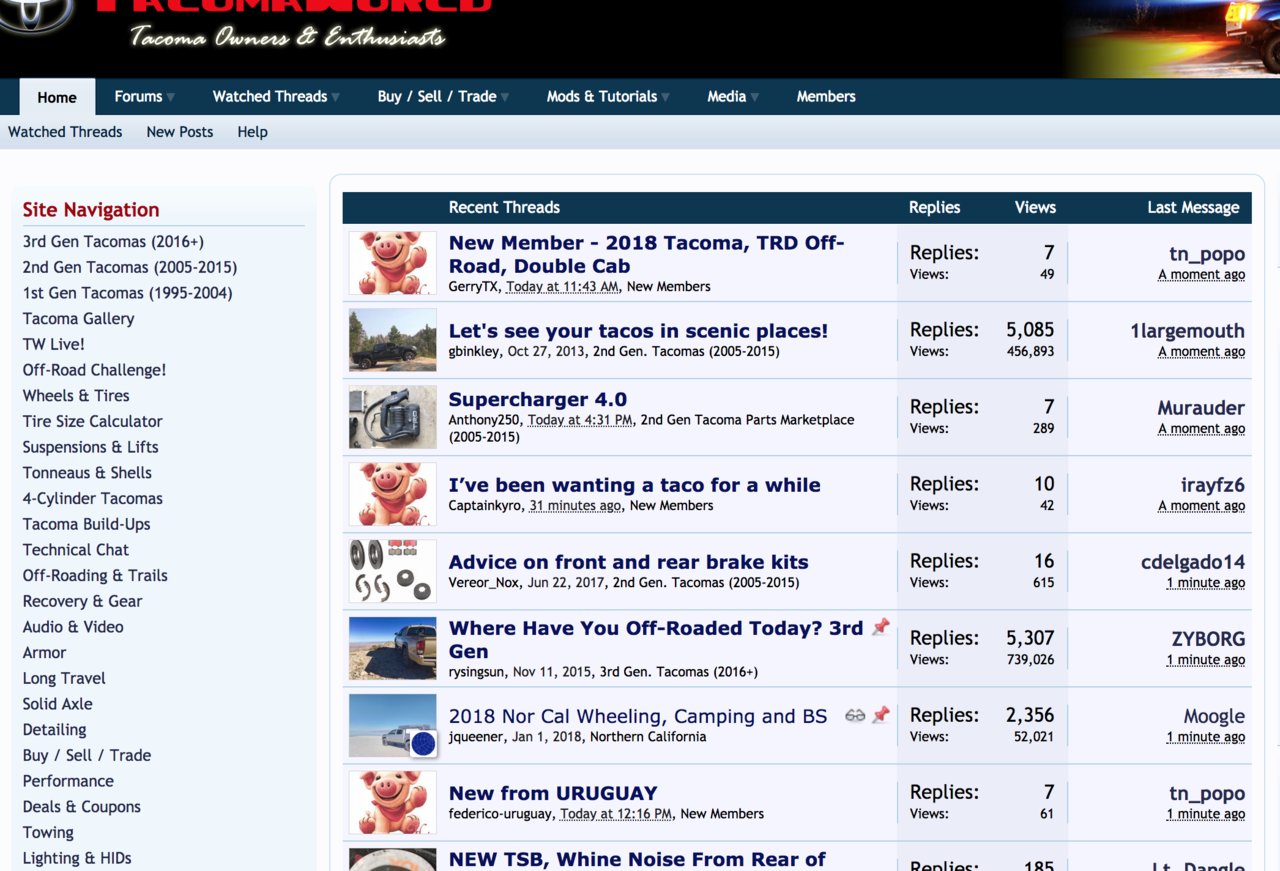
Task: Open TW Live! in Site Navigation
Action: point(54,344)
